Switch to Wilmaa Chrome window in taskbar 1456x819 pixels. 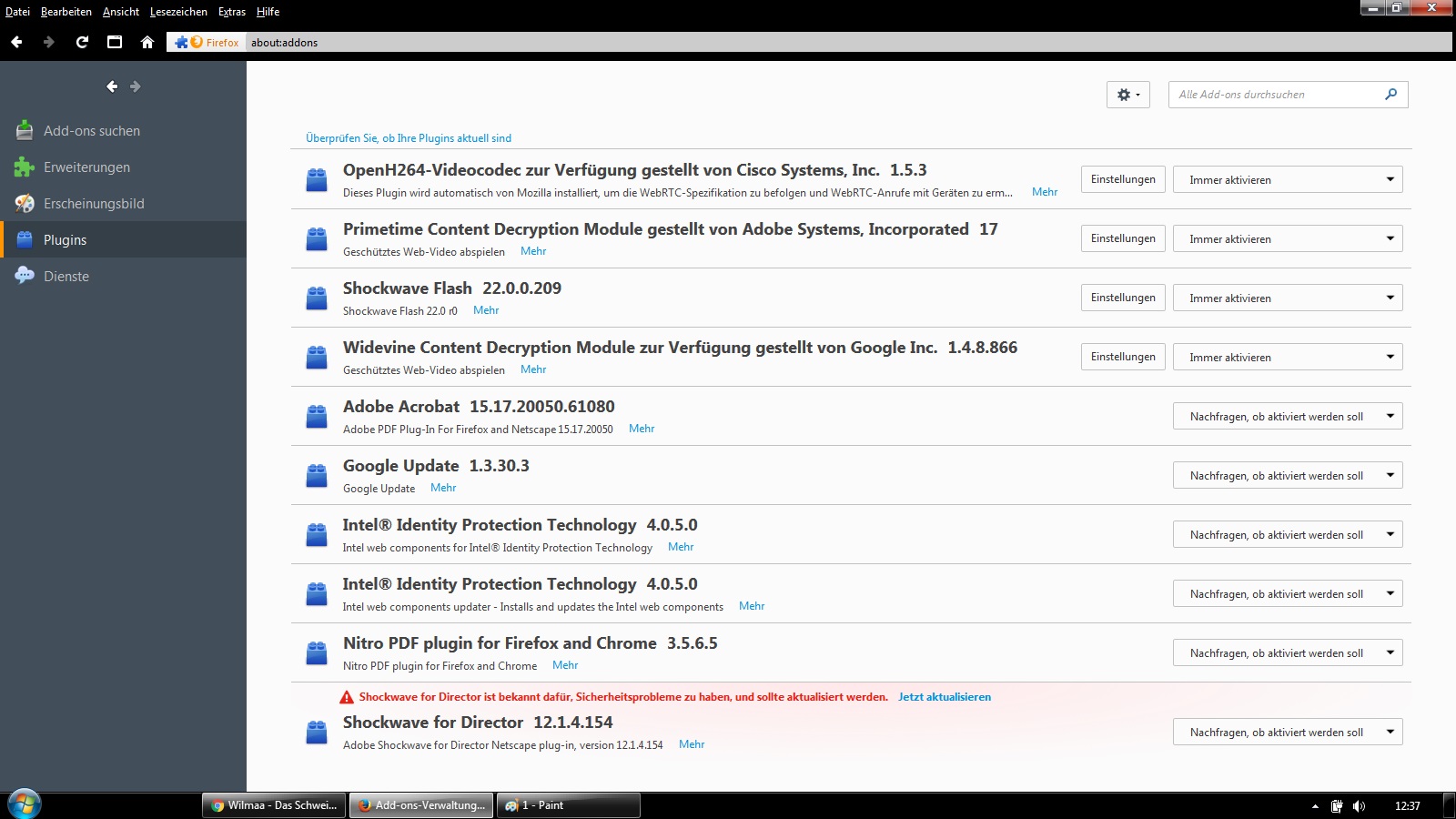tap(274, 805)
